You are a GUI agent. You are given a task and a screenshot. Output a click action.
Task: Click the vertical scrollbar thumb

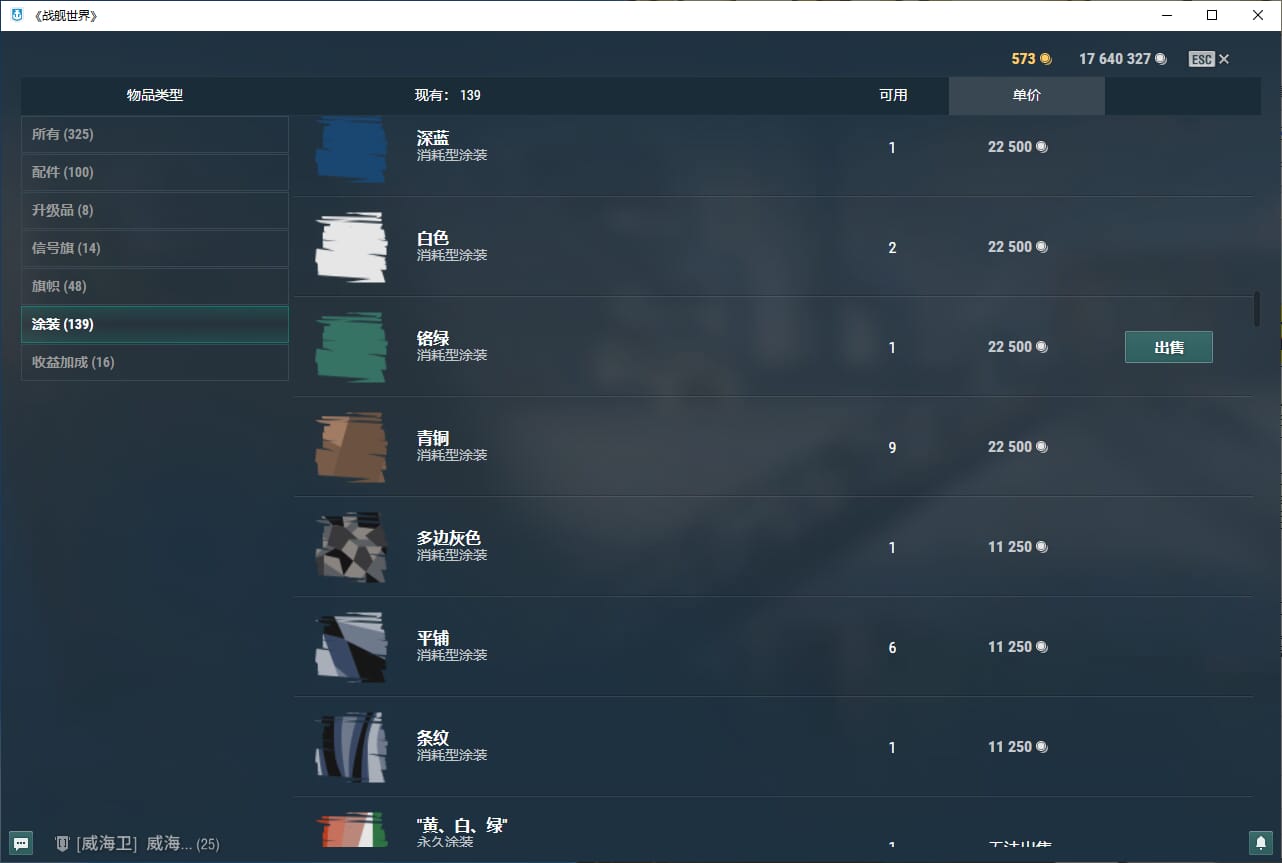(1257, 309)
